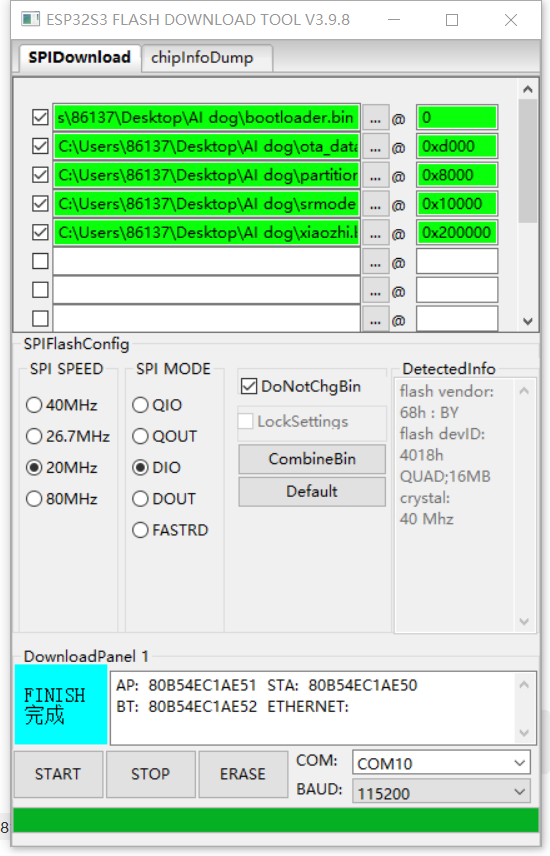
Task: Switch to the chipInfoDump tab
Action: coord(207,58)
